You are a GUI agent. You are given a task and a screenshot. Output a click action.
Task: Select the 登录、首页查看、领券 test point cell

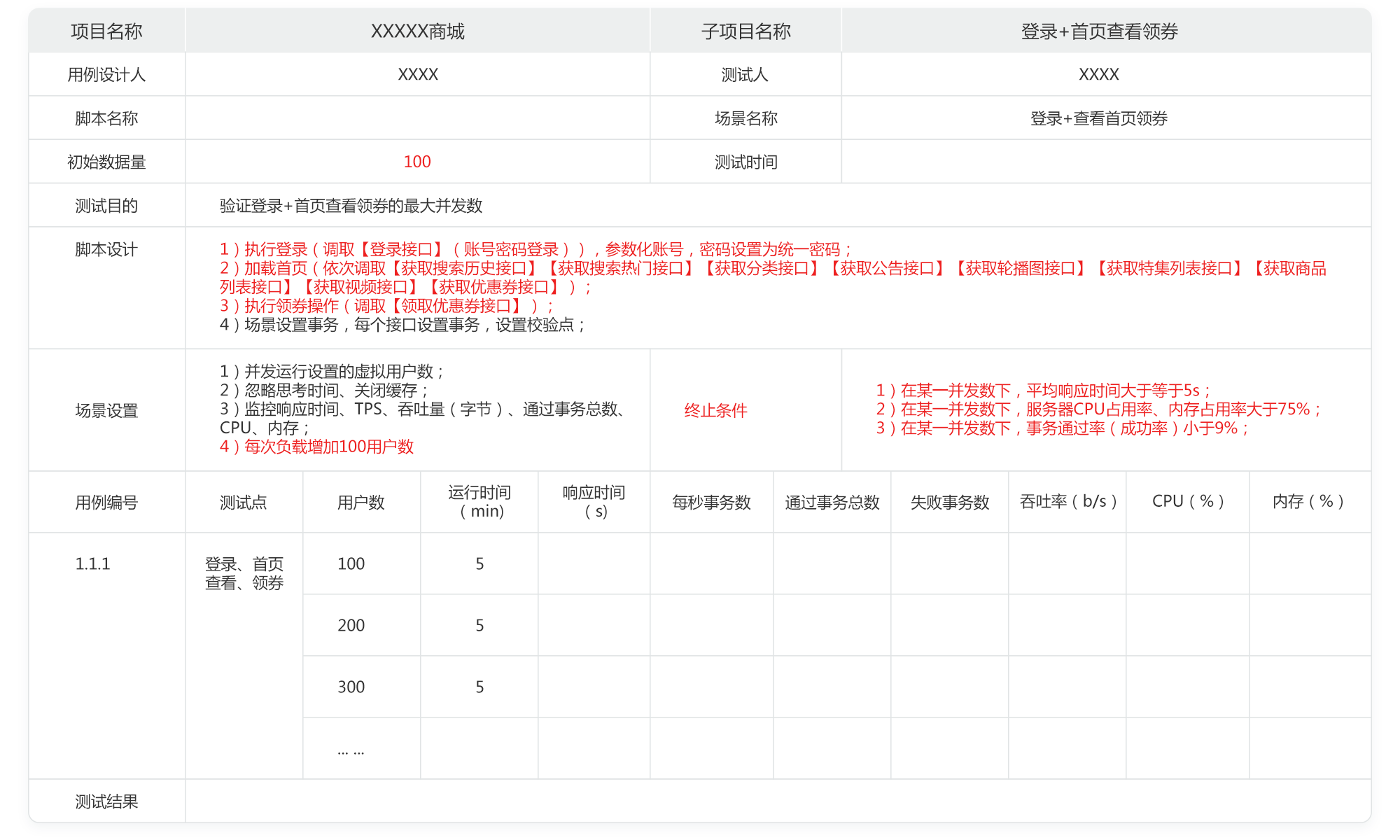pyautogui.click(x=244, y=573)
